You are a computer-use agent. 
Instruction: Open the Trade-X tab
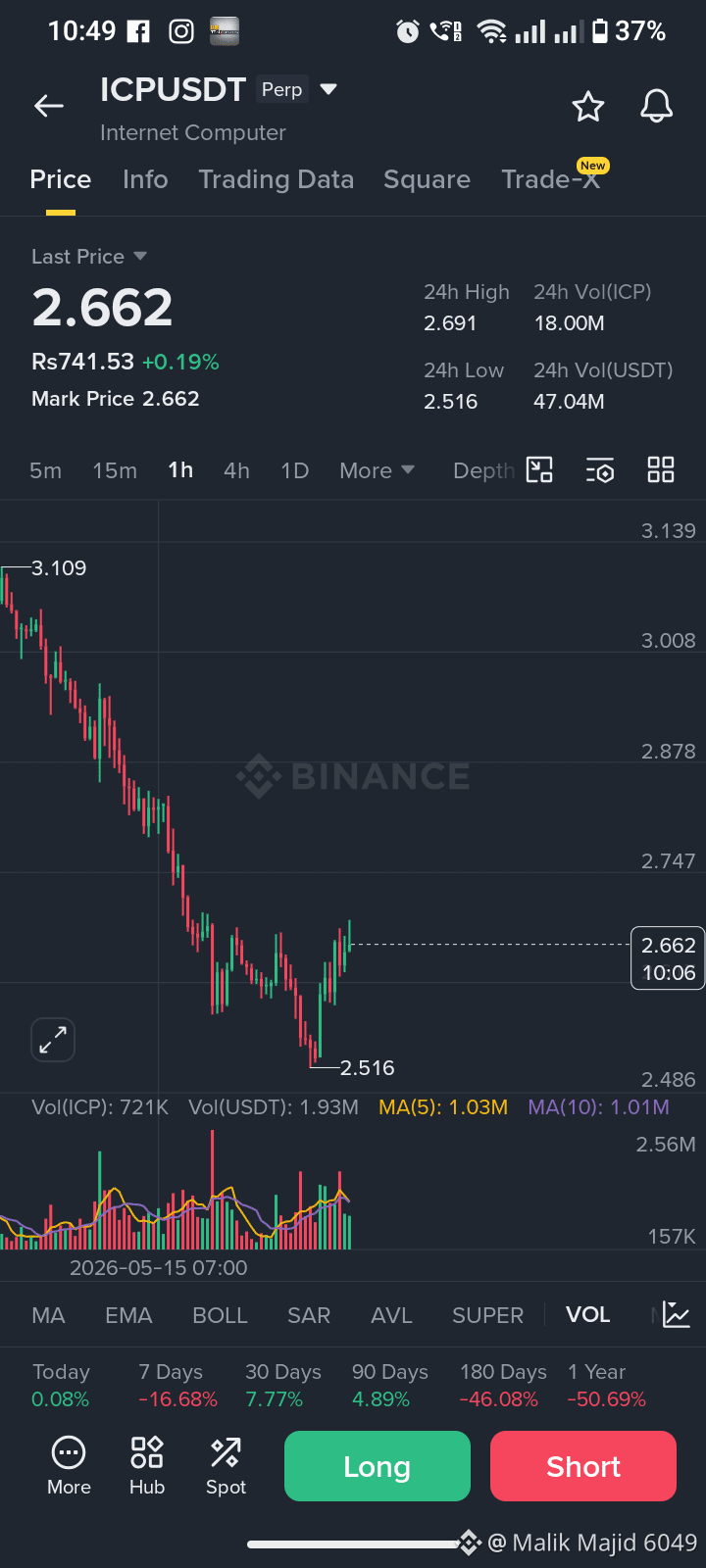pyautogui.click(x=551, y=179)
